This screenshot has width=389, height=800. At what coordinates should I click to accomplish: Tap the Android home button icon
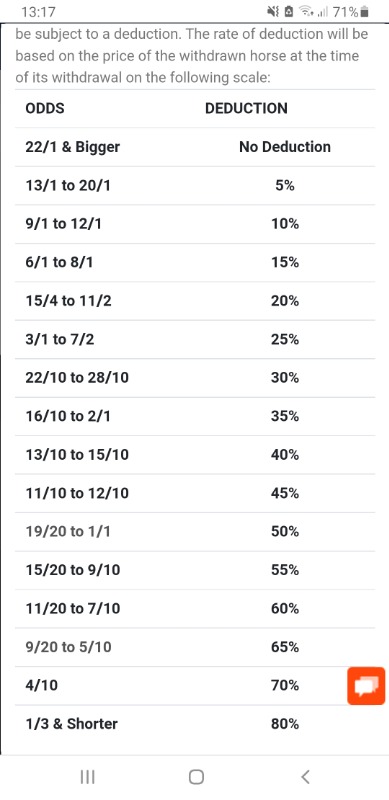(196, 777)
